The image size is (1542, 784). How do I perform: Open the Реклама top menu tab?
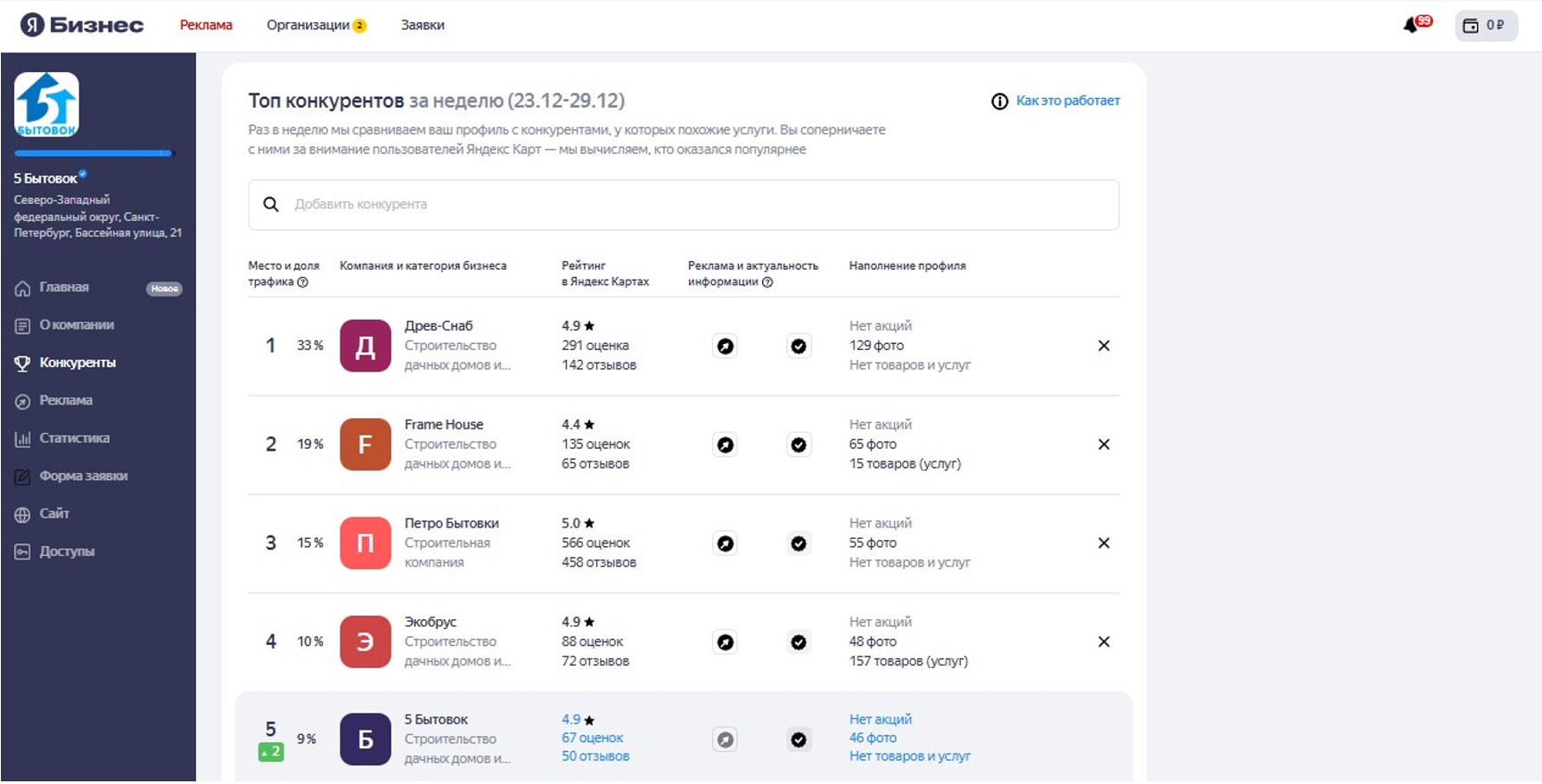click(x=206, y=25)
